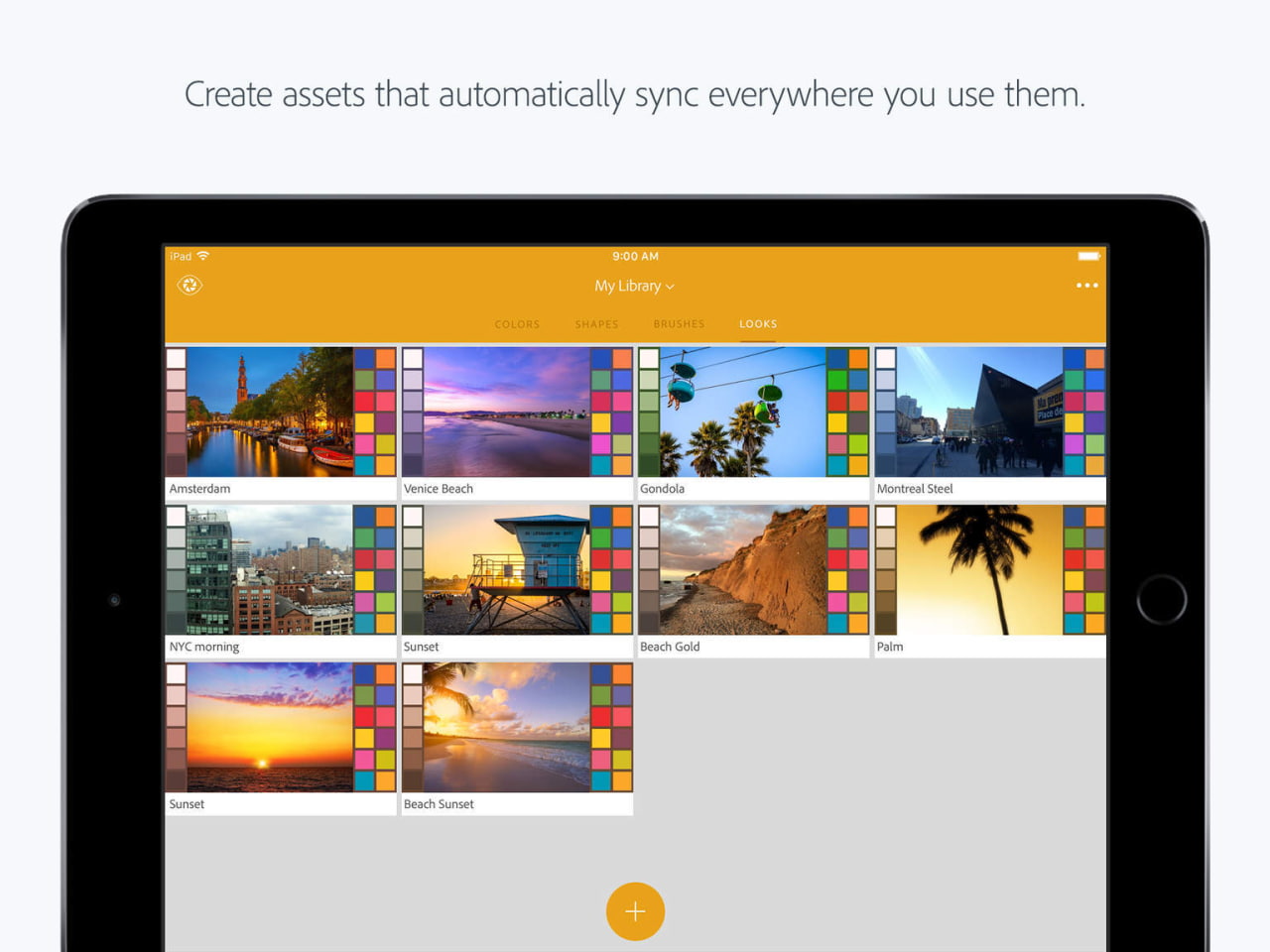1270x952 pixels.
Task: Pick the white swatch atop Amsterdam's tonal strip
Action: point(176,358)
